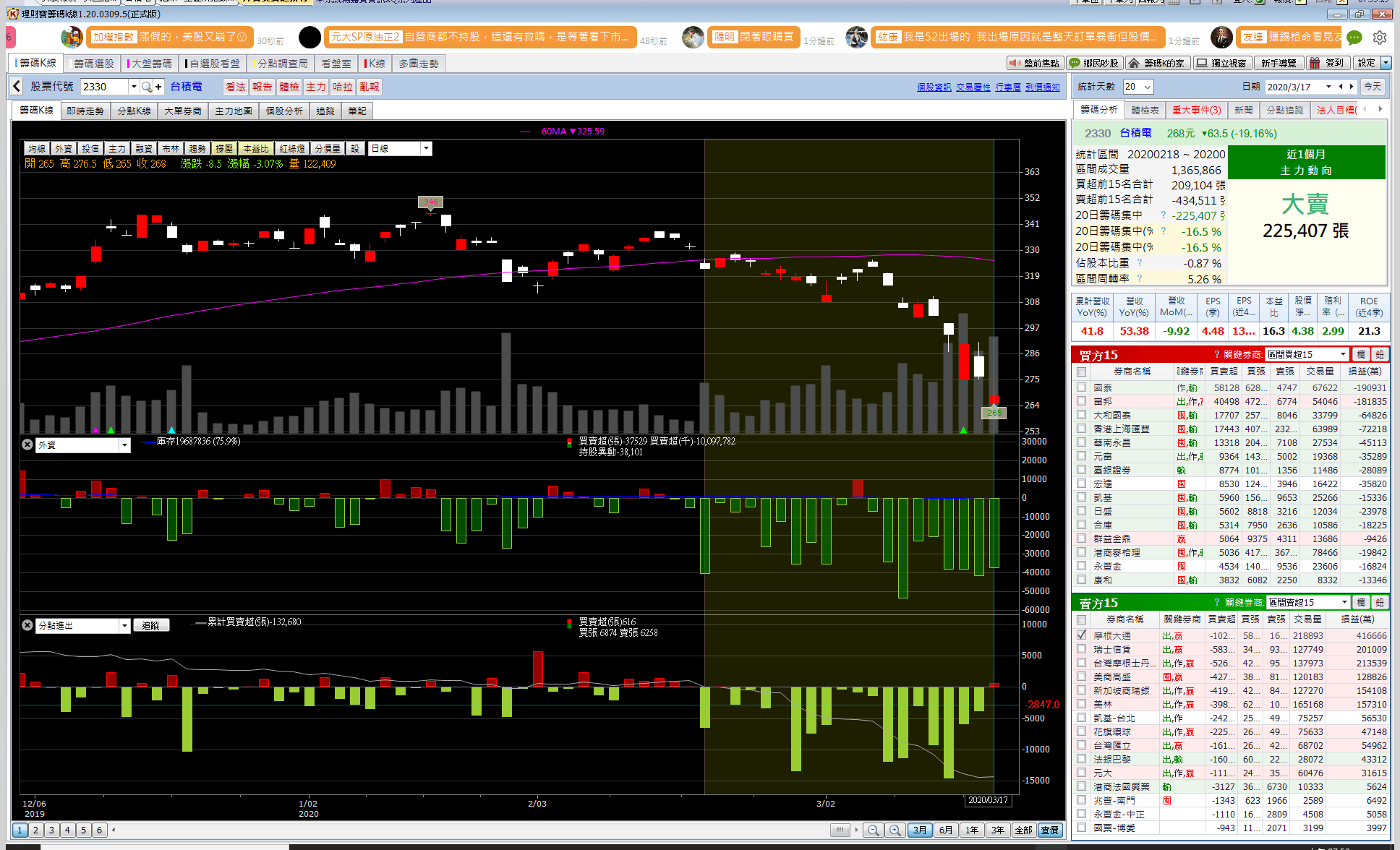
Task: Open the 區間買超15 dropdown
Action: click(x=1344, y=355)
